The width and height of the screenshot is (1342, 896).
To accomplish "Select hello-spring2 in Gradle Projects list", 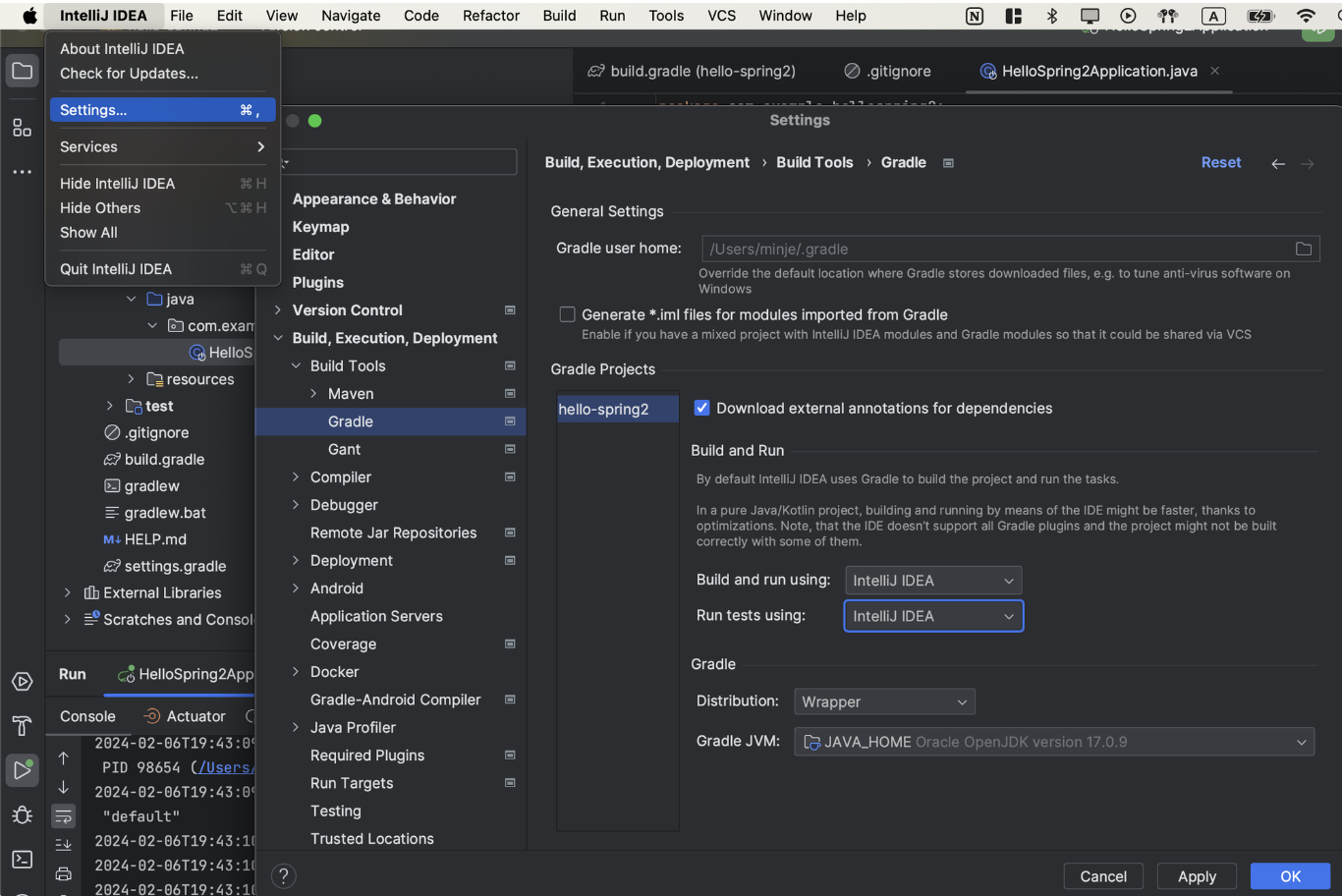I will [x=617, y=409].
